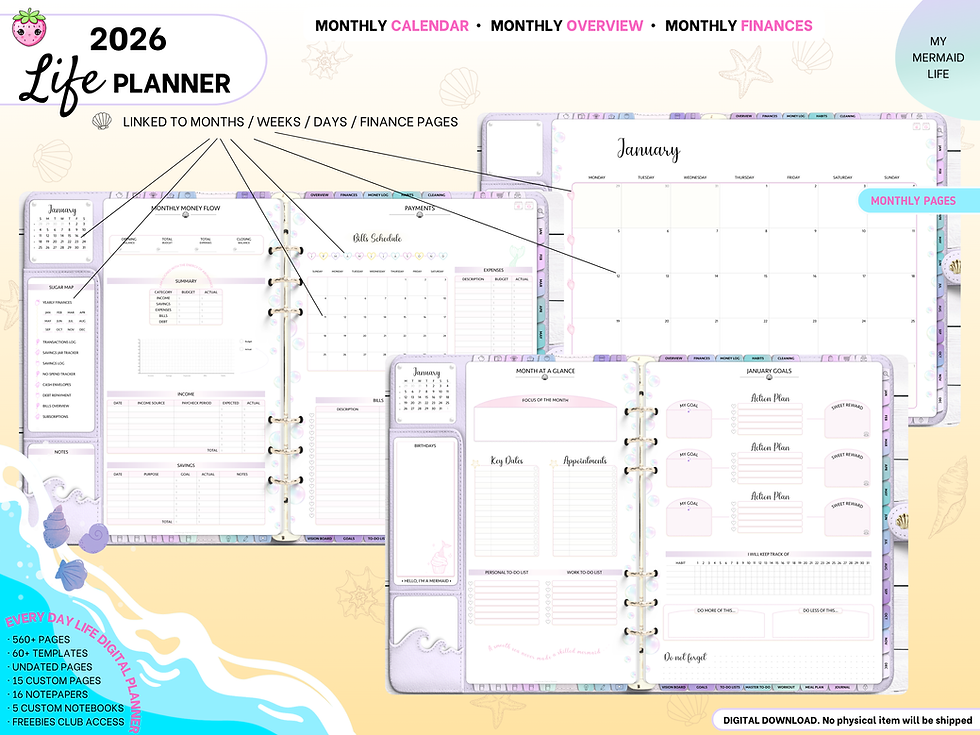Open camera icon on January calendar planner
Image resolution: width=980 pixels, height=735 pixels.
pyautogui.click(x=581, y=116)
